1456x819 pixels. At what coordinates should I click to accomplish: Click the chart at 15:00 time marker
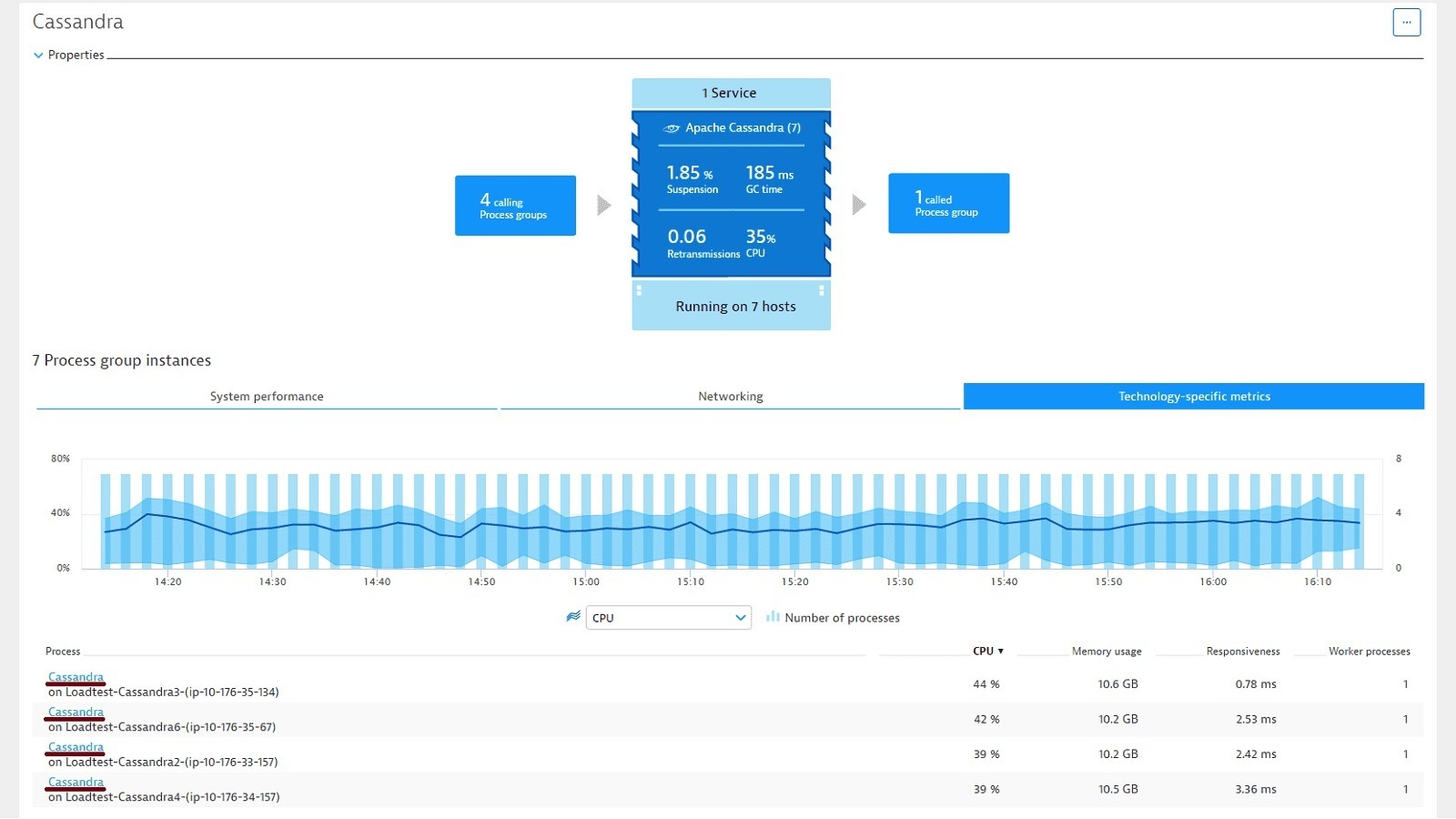point(586,582)
